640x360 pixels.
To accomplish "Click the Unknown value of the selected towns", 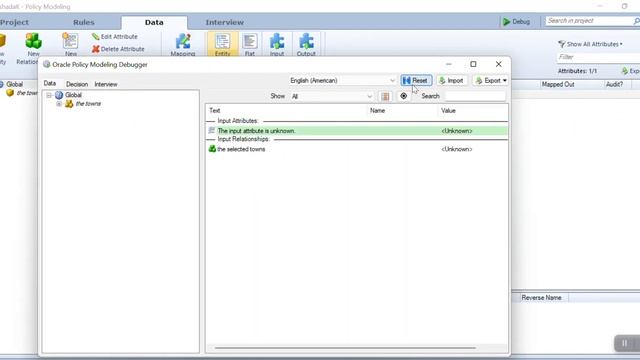I will tap(457, 149).
